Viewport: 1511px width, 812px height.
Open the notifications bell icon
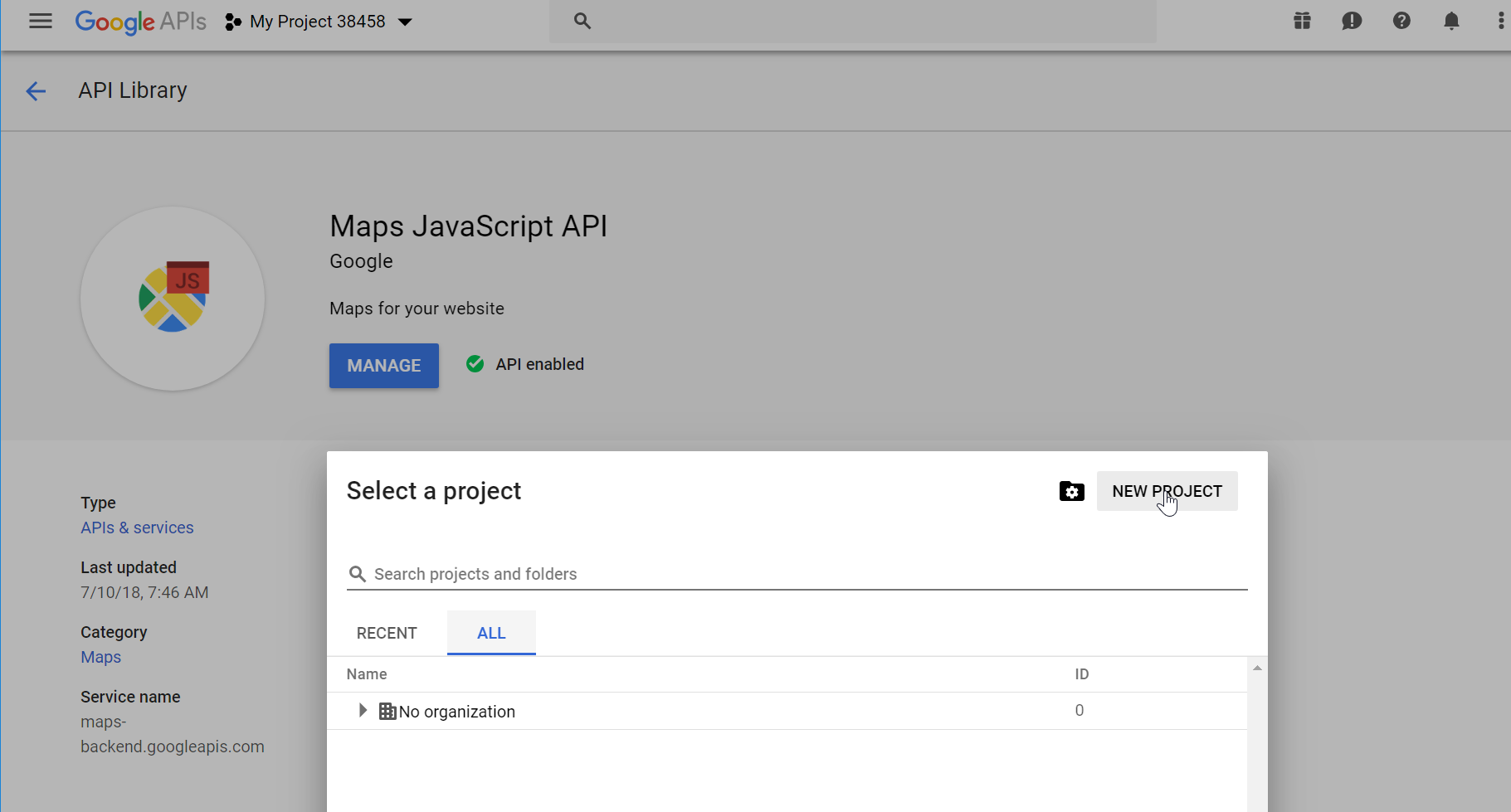pos(1451,22)
